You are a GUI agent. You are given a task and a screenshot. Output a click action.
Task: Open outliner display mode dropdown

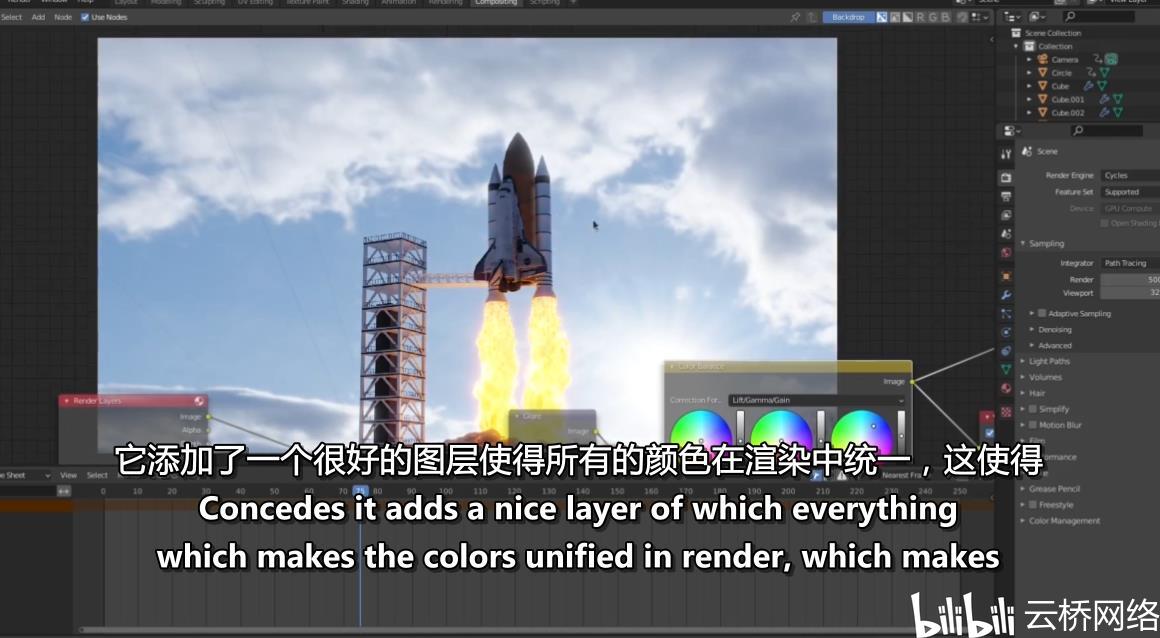click(1011, 16)
